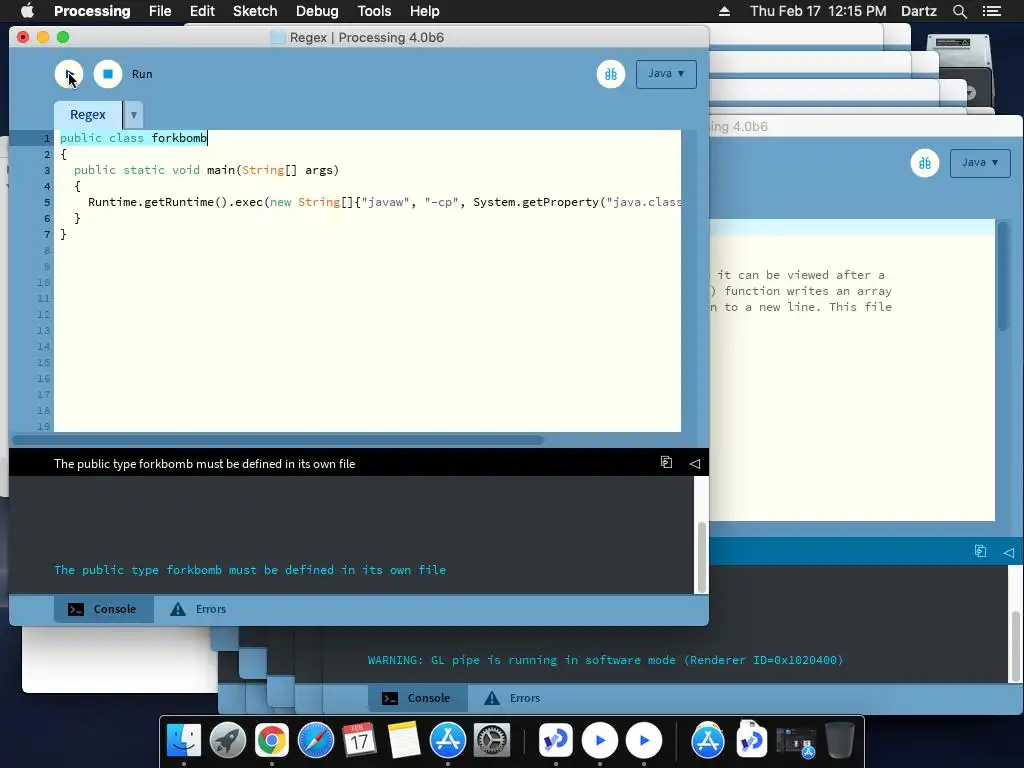Click the horizontal scrollbar under the Regex editor
The width and height of the screenshot is (1024, 768).
(278, 440)
